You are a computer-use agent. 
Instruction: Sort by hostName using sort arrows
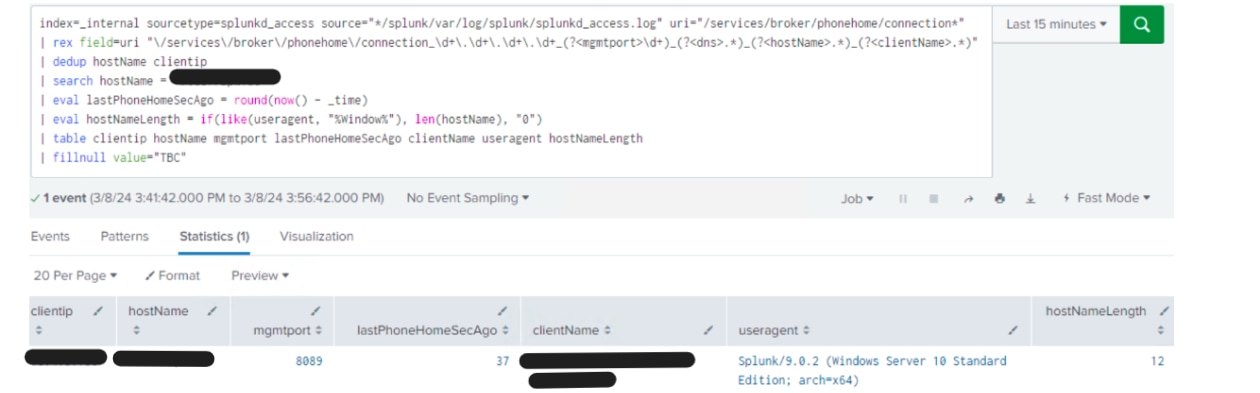coord(136,330)
